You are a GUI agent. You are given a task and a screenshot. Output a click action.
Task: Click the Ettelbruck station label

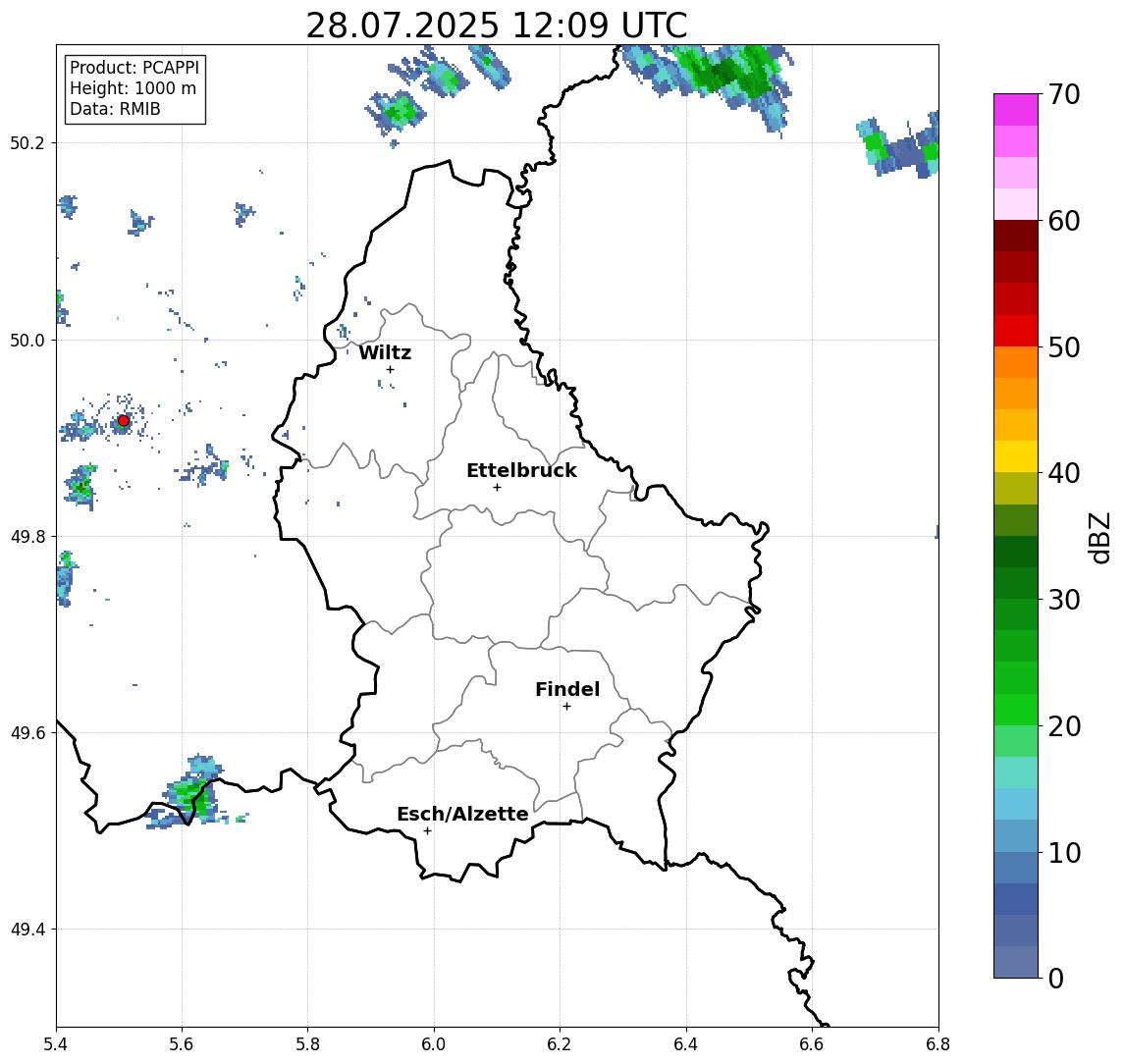point(521,470)
